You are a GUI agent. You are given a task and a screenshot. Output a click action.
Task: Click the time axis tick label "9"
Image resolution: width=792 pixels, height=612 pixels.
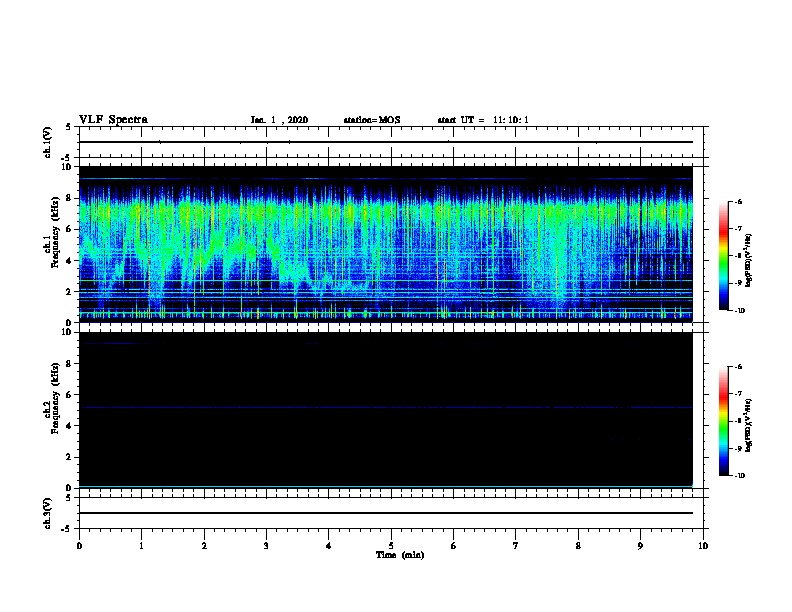click(640, 546)
